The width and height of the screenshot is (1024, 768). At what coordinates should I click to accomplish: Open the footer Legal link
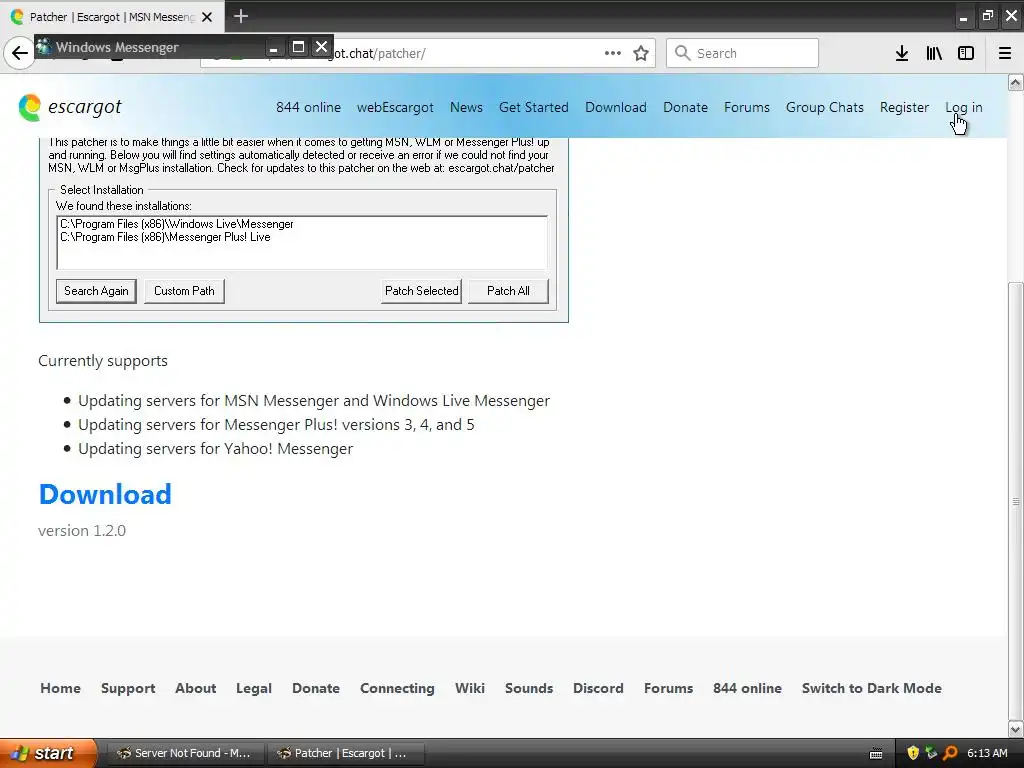253,688
